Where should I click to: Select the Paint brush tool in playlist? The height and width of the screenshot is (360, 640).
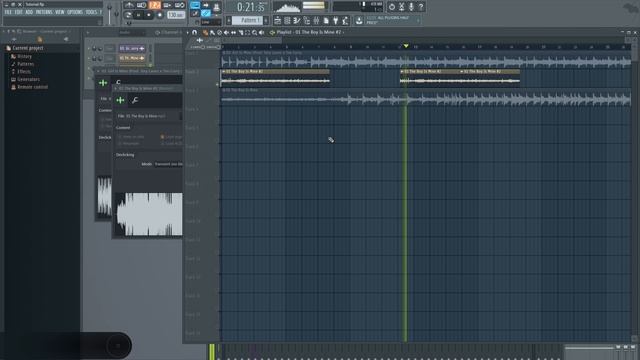point(212,32)
